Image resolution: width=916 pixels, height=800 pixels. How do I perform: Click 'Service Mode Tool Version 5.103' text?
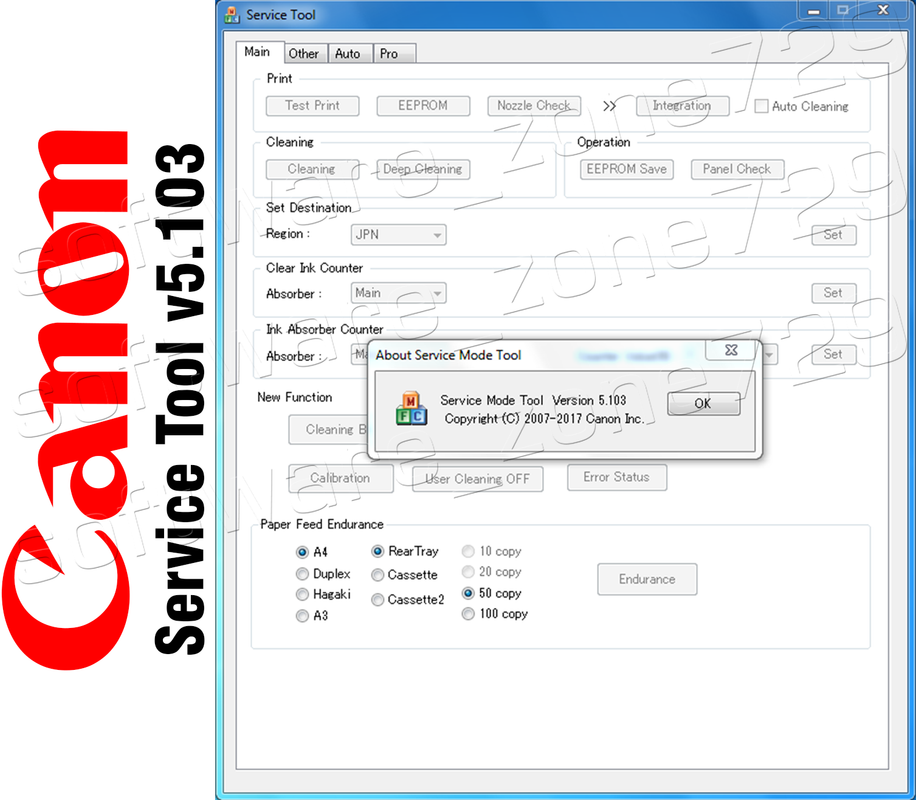[533, 400]
